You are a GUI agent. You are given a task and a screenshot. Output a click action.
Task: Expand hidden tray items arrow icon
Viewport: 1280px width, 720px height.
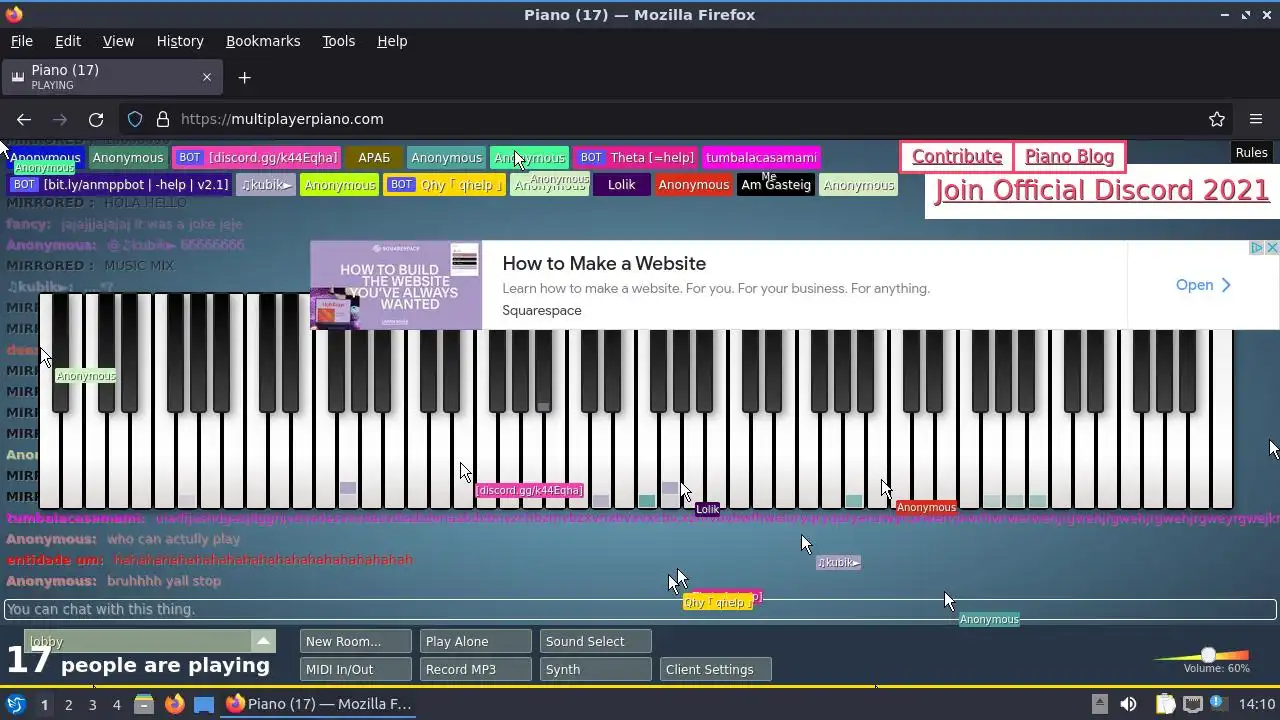[x=1099, y=704]
